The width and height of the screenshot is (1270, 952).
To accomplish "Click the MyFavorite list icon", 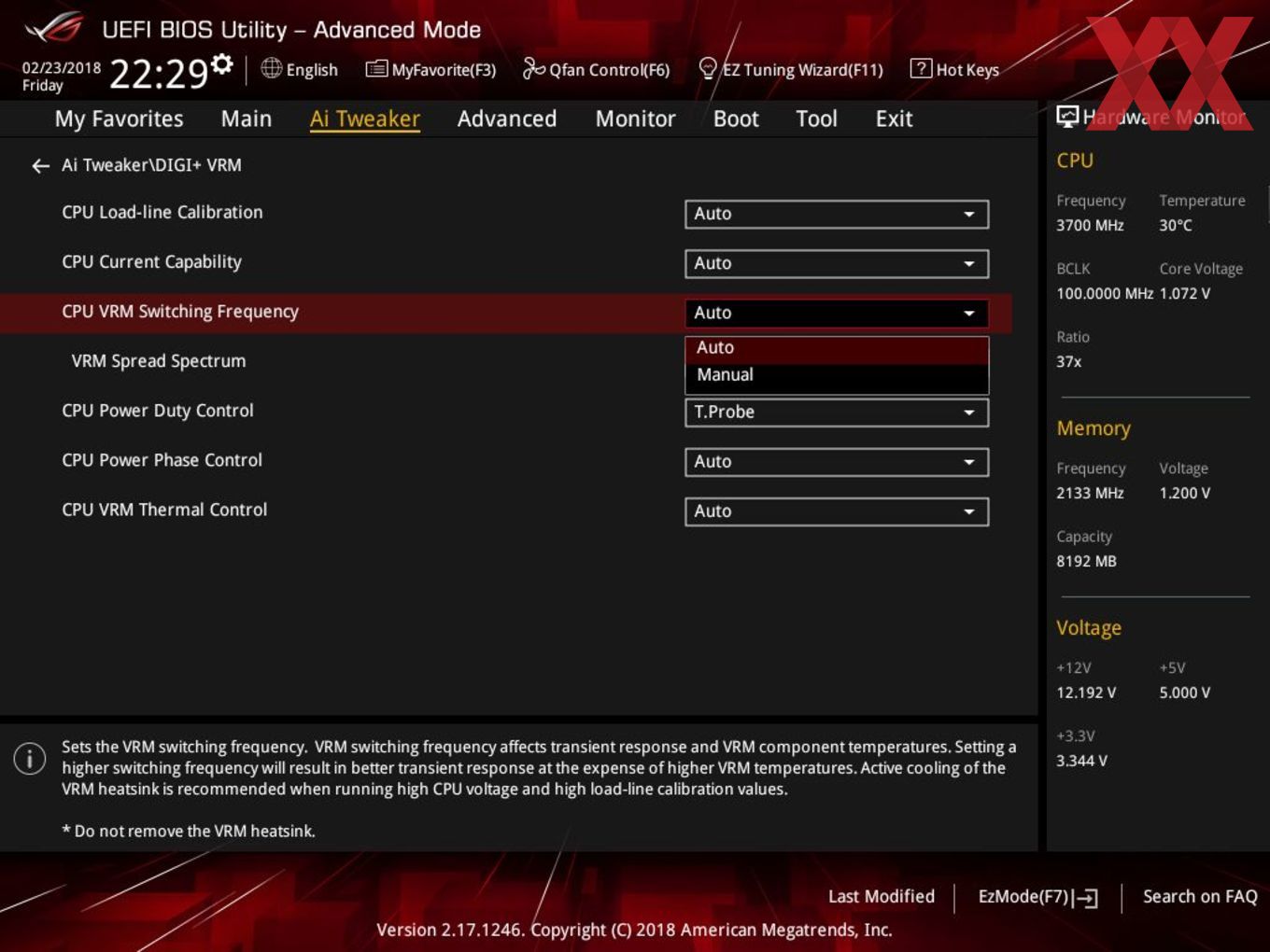I will point(376,69).
